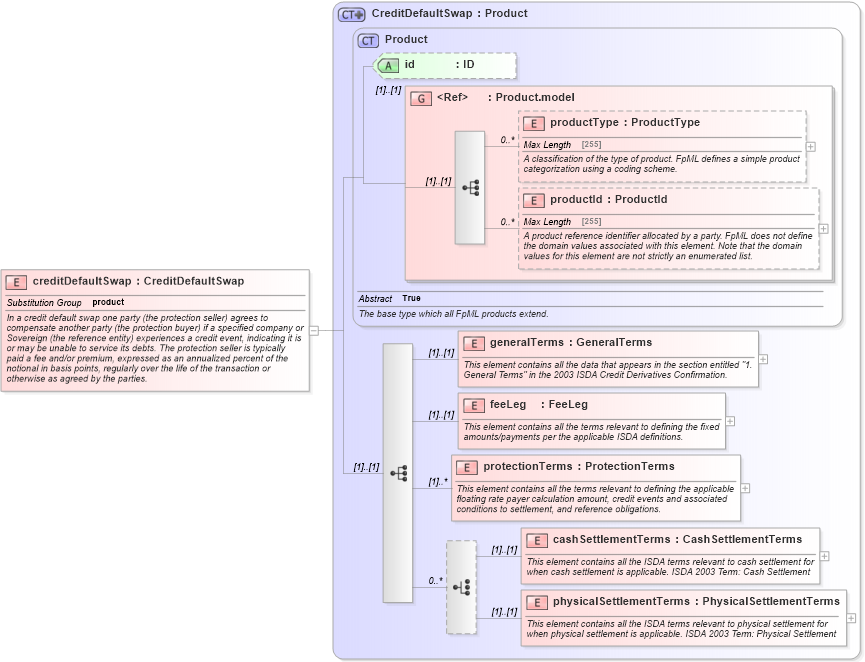The image size is (865, 662).
Task: Expand the generalTerms element
Action: 763,359
